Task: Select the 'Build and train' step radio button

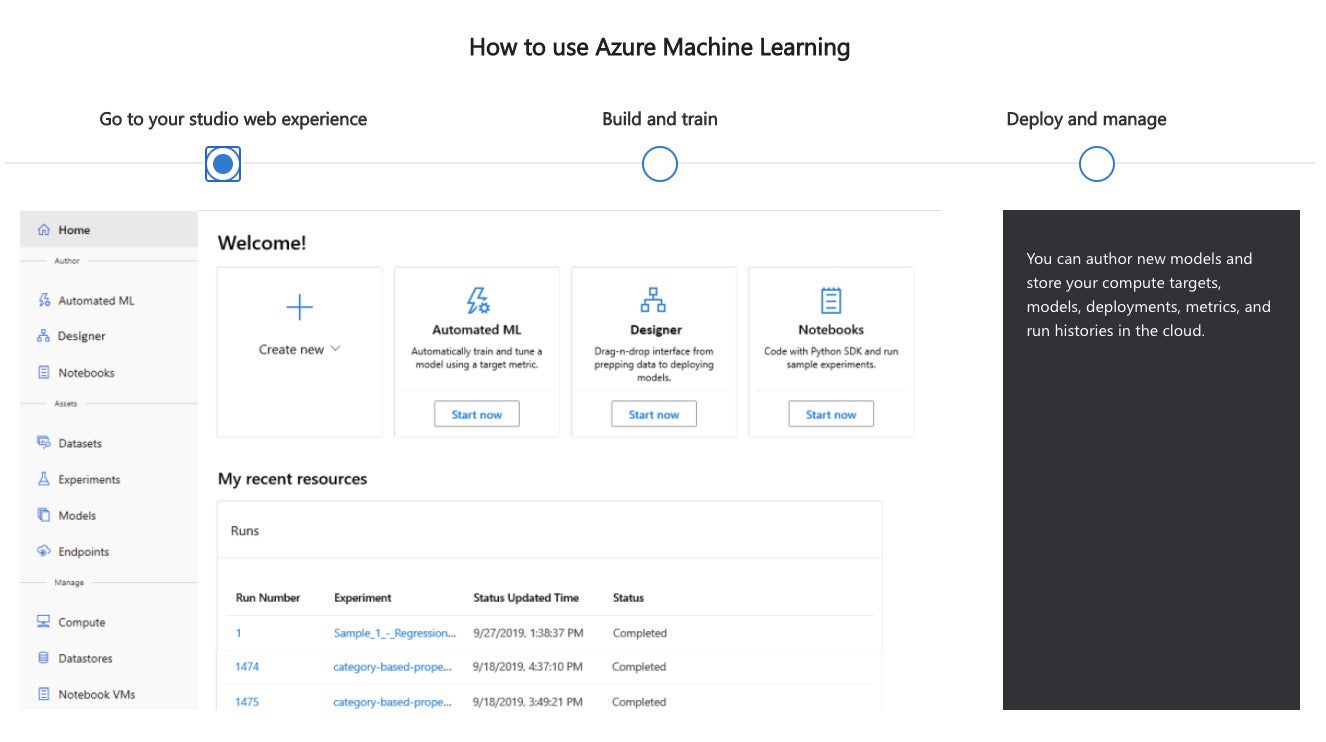Action: tap(660, 163)
